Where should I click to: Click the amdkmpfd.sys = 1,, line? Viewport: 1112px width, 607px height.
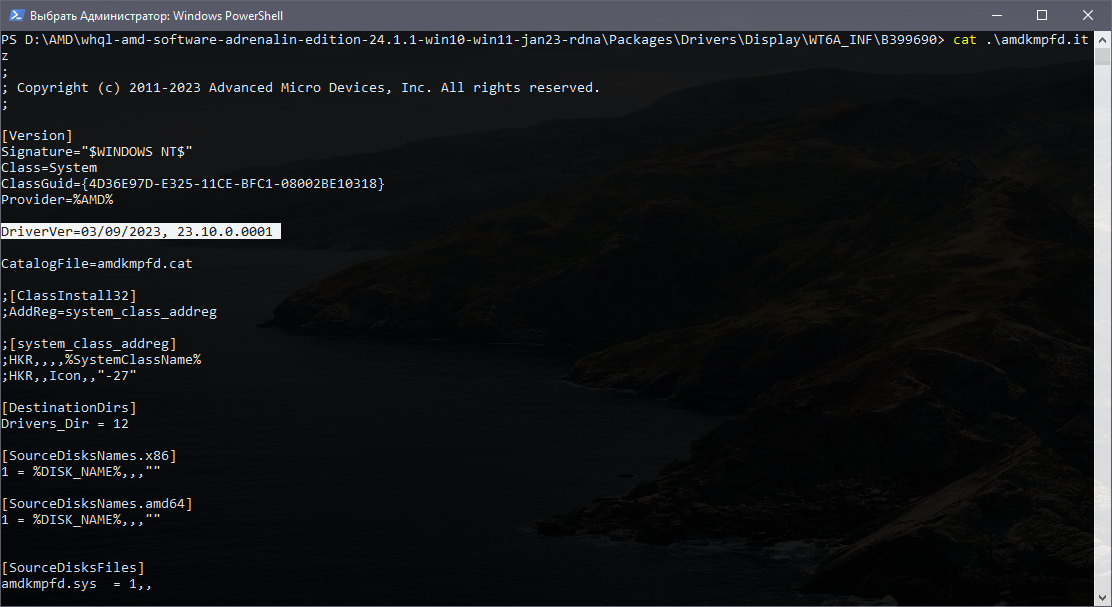tap(77, 584)
